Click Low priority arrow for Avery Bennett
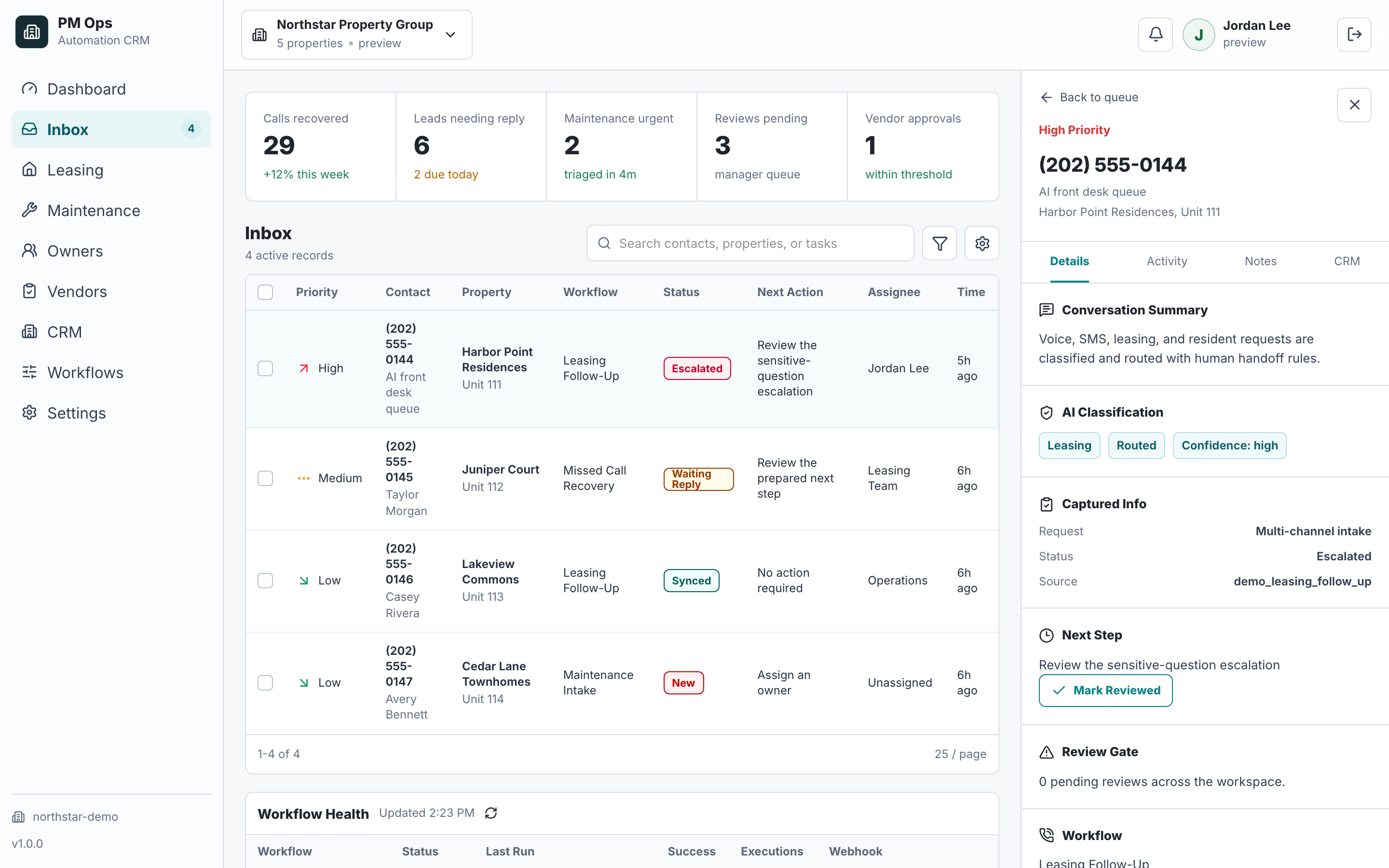Screen dimensions: 1389x868 pos(304,682)
